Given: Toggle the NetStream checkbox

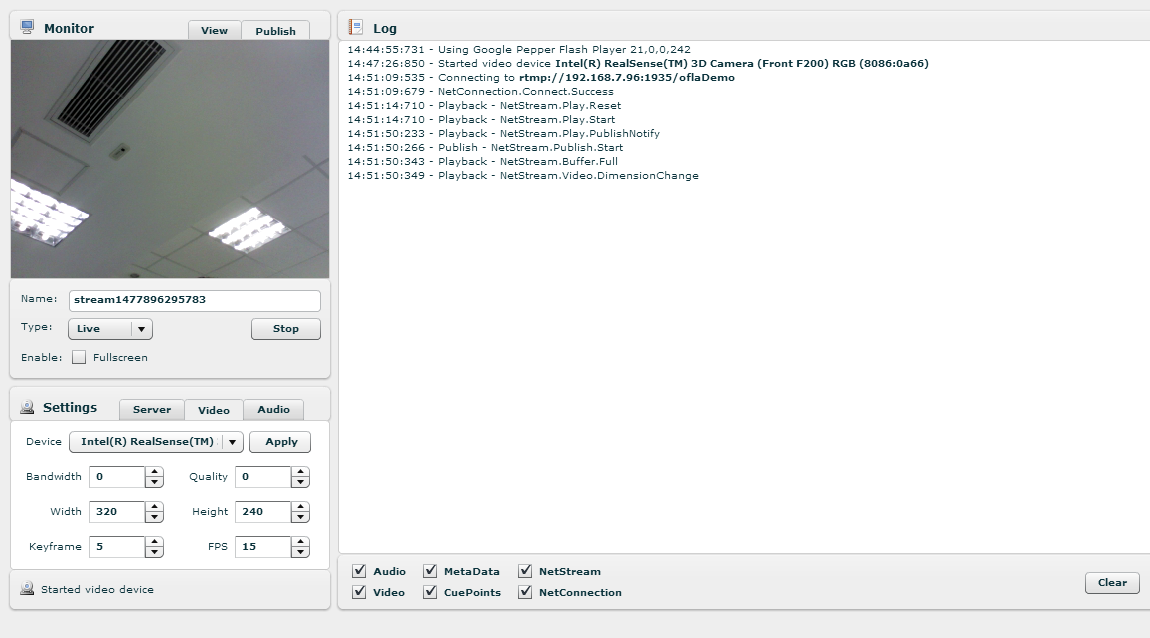Looking at the screenshot, I should point(525,571).
